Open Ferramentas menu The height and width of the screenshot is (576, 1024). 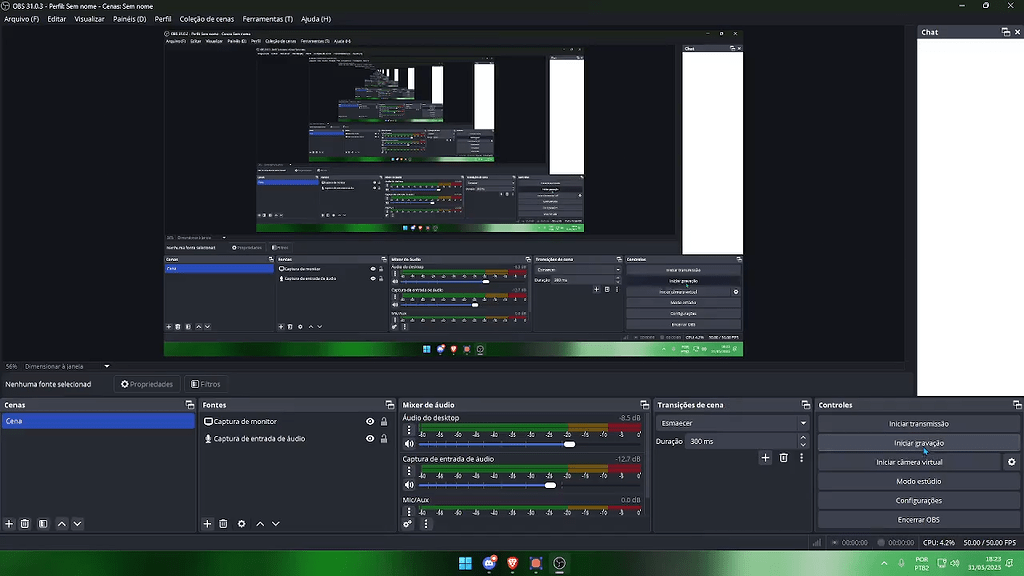point(268,19)
